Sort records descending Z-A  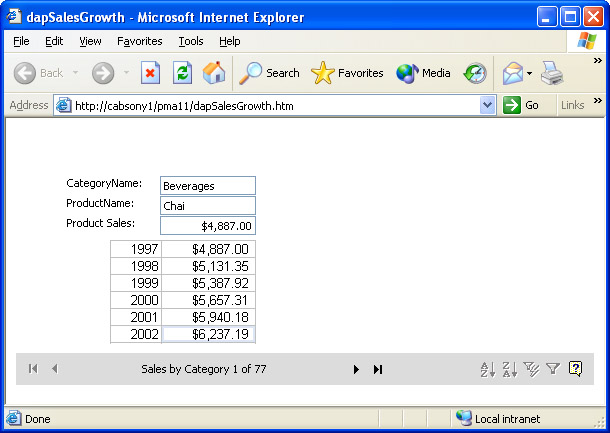pyautogui.click(x=509, y=369)
